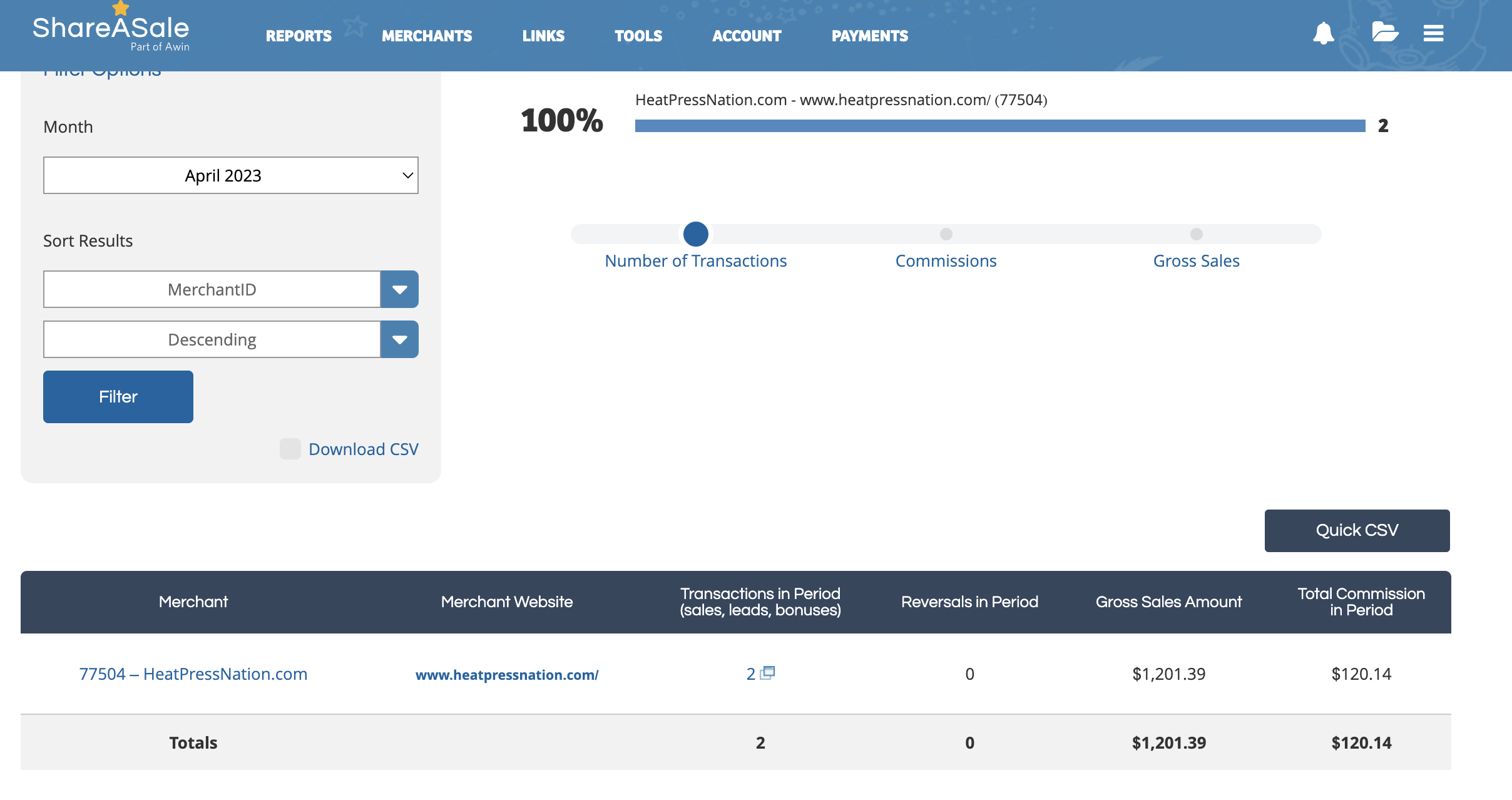1512x800 pixels.
Task: Click the Totals $120.14 commission value
Action: (1361, 743)
